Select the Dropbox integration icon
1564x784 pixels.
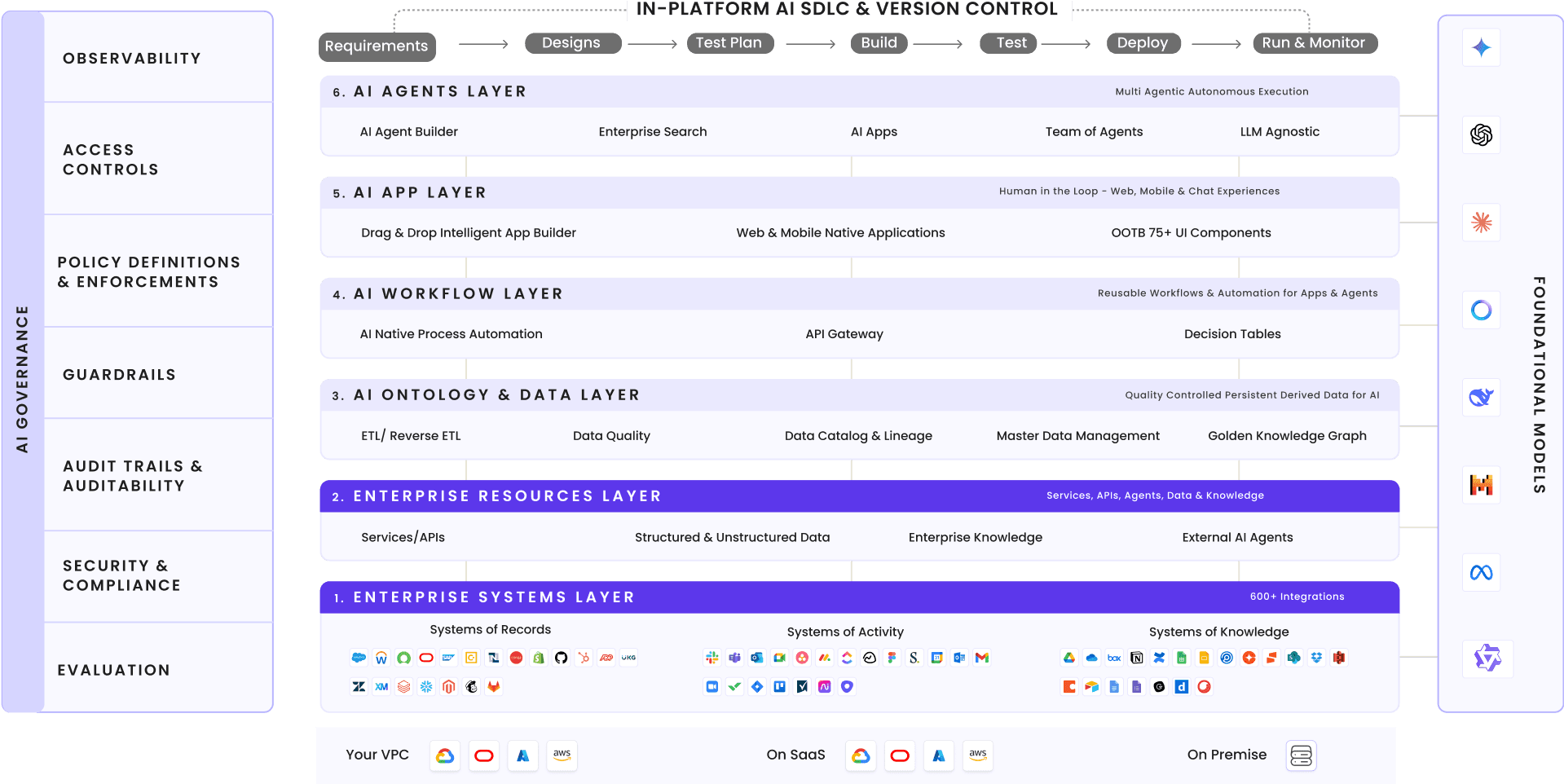pyautogui.click(x=1316, y=658)
